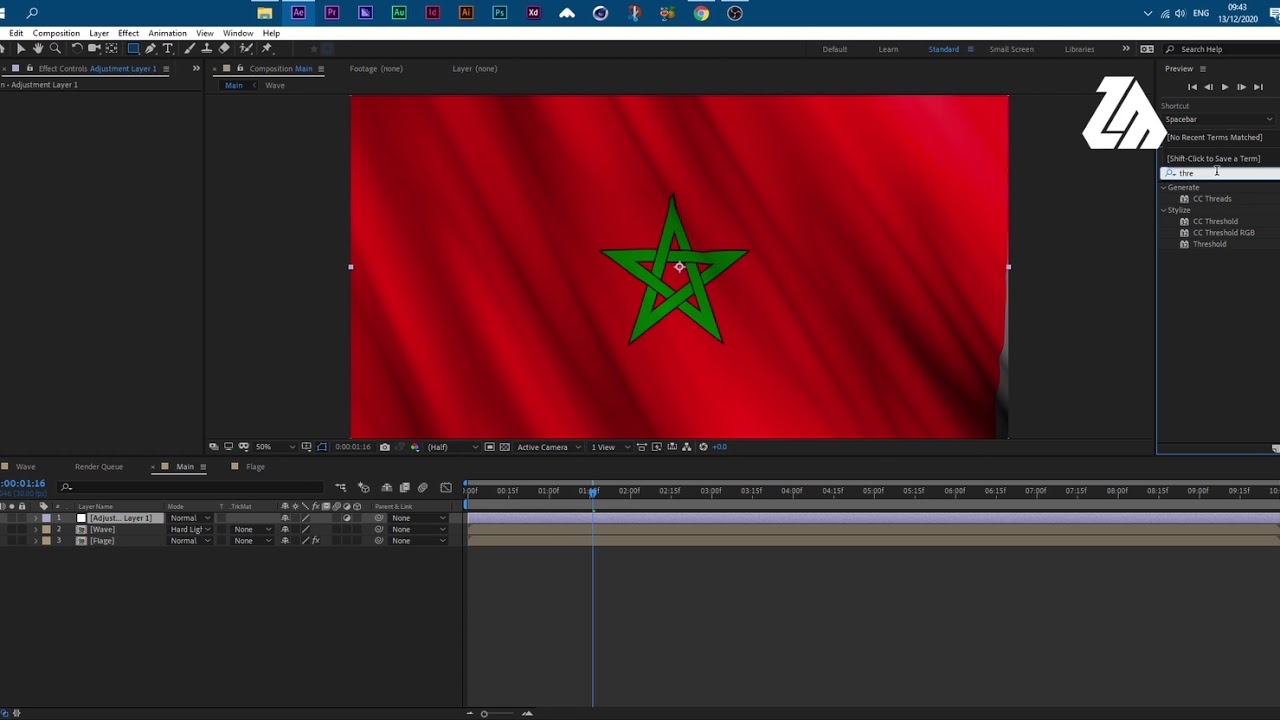This screenshot has width=1280, height=720.
Task: Select the Zoom magnifier tool
Action: click(x=55, y=48)
